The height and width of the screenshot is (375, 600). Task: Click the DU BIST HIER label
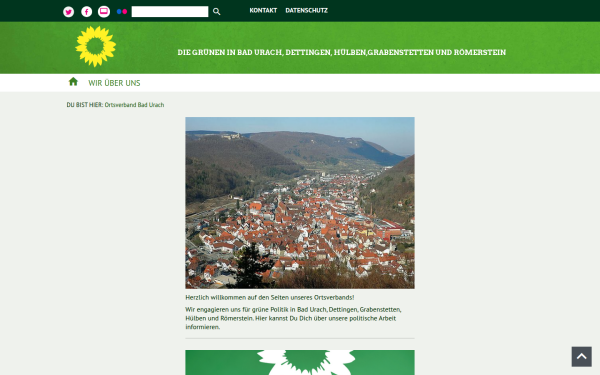click(85, 105)
